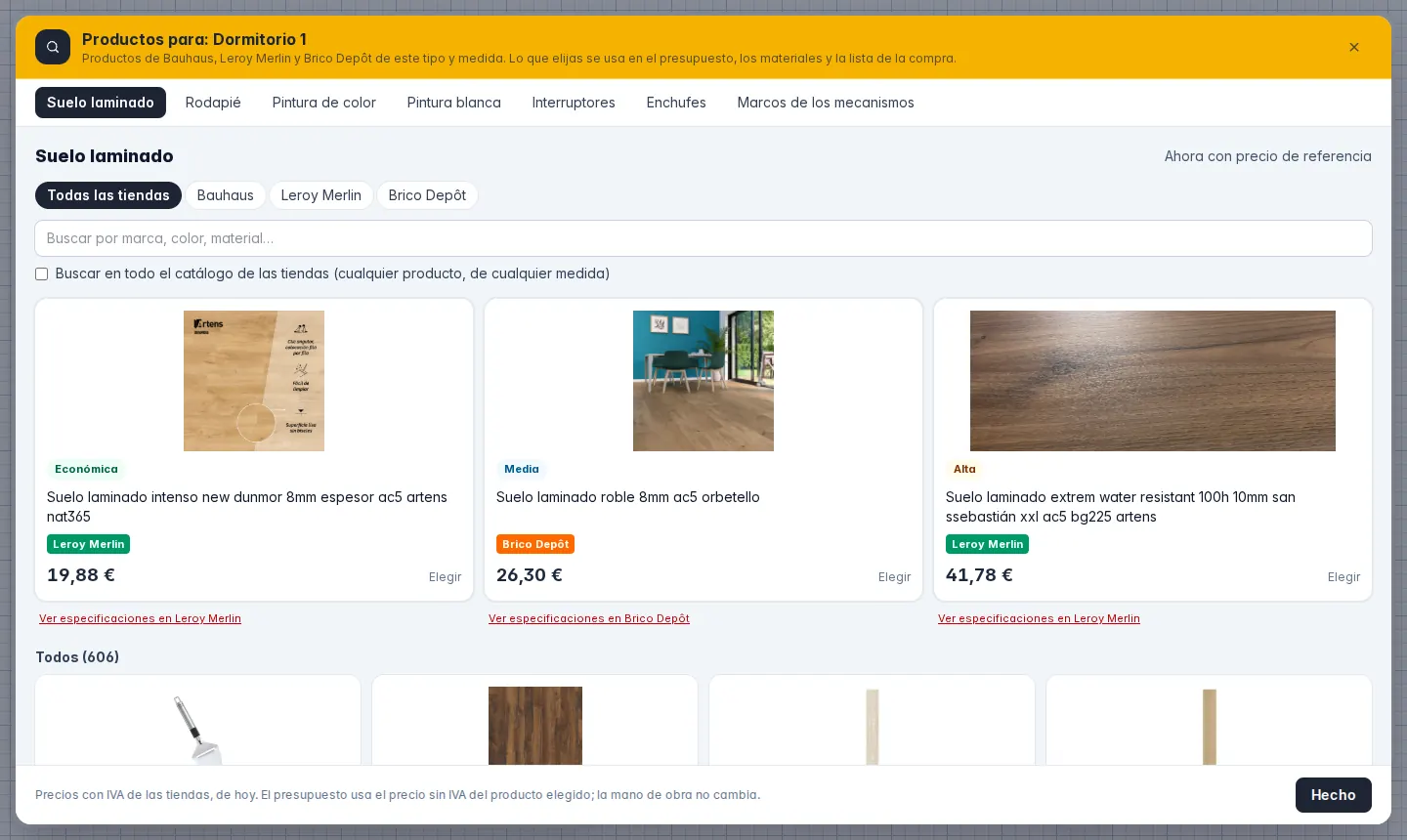1407x840 pixels.
Task: Click the orange Brico Depôt store badge
Action: point(535,544)
